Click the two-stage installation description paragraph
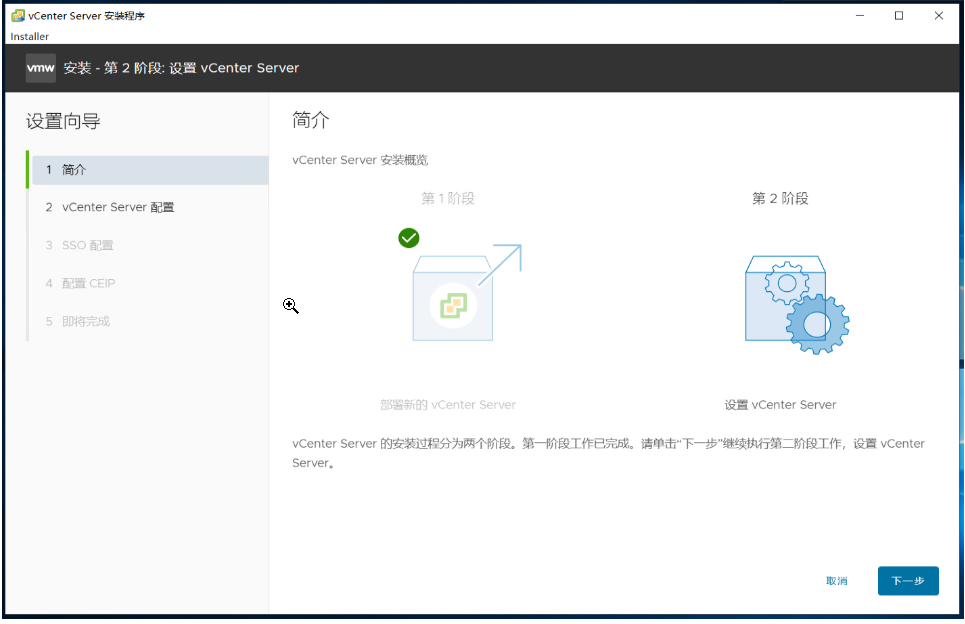965x624 pixels. [609, 453]
